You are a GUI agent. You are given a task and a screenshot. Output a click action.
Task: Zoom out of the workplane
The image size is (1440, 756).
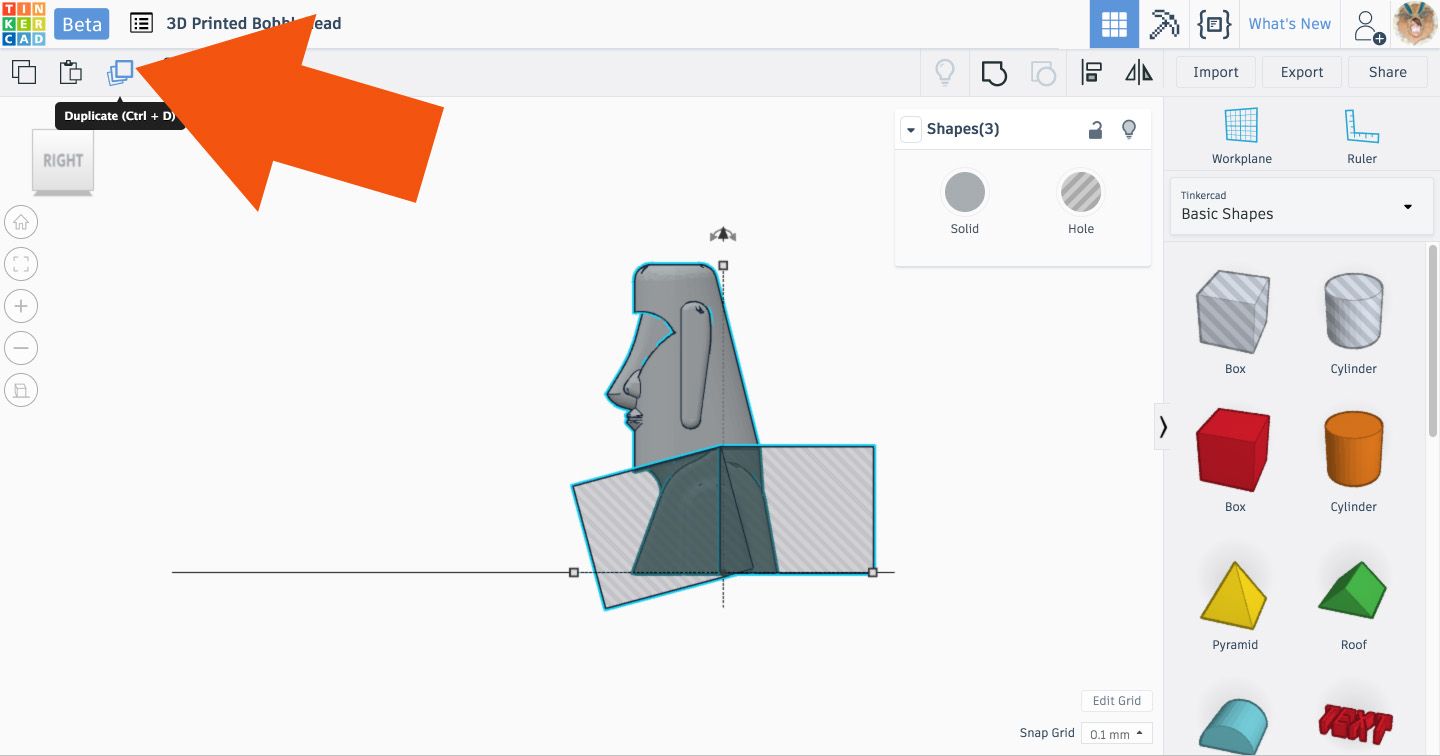[x=21, y=348]
